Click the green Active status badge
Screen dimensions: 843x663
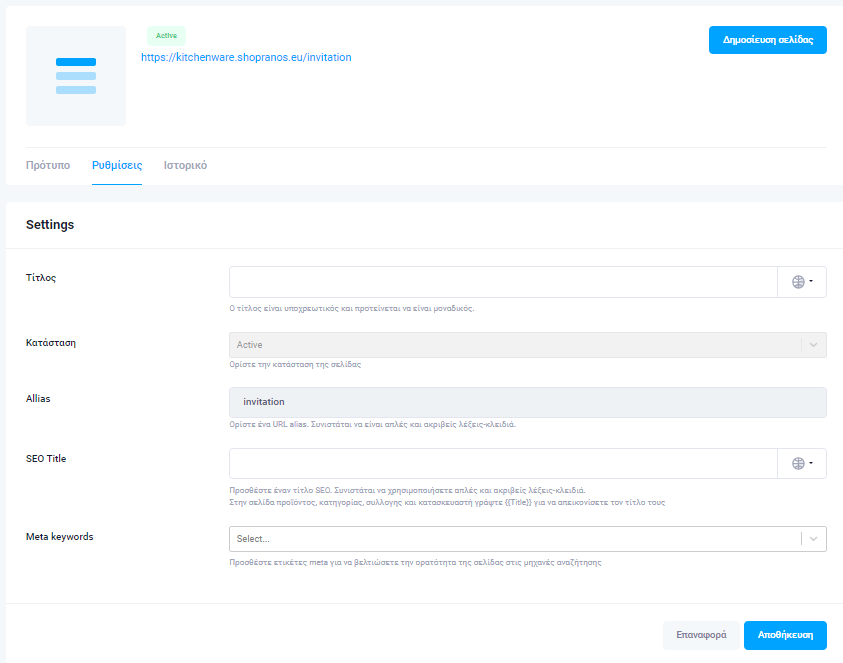(166, 35)
